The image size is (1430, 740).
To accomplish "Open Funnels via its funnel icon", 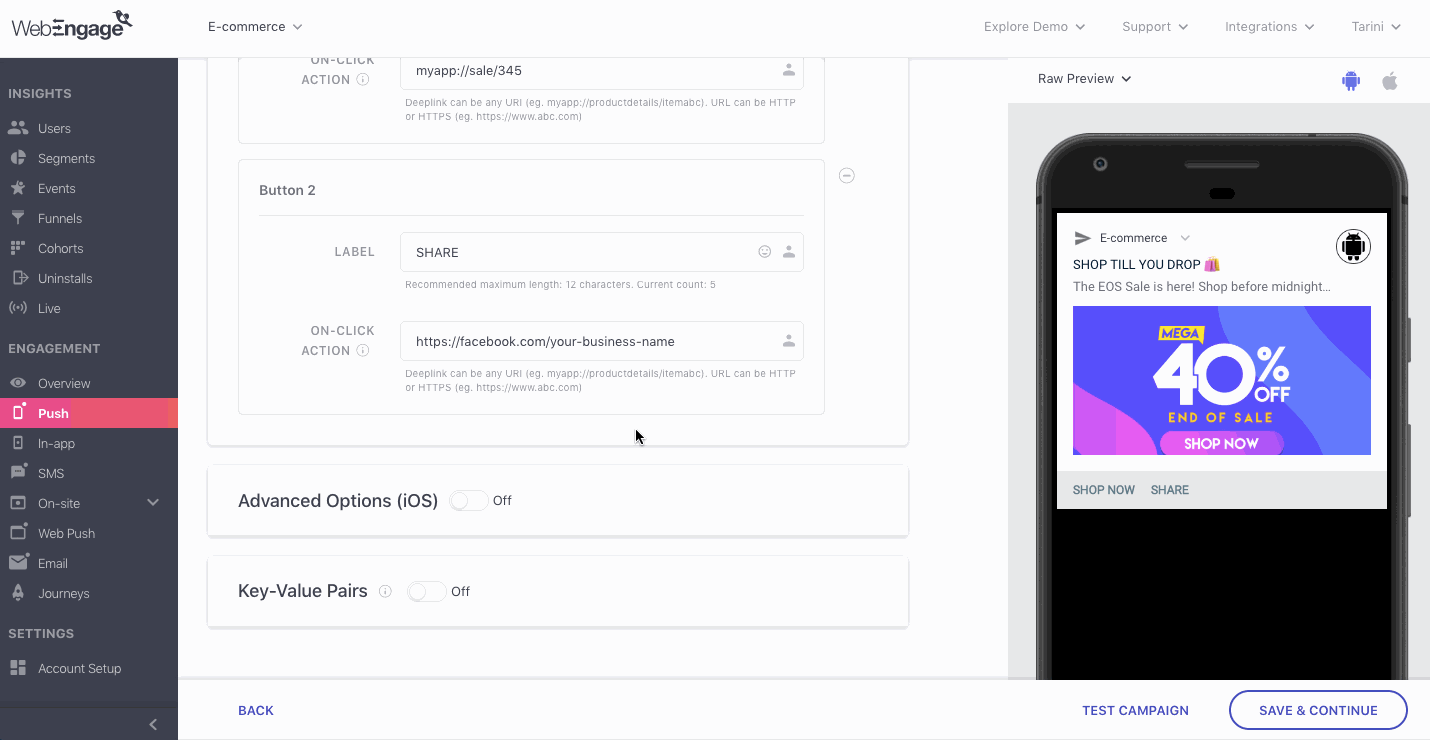I will [17, 218].
